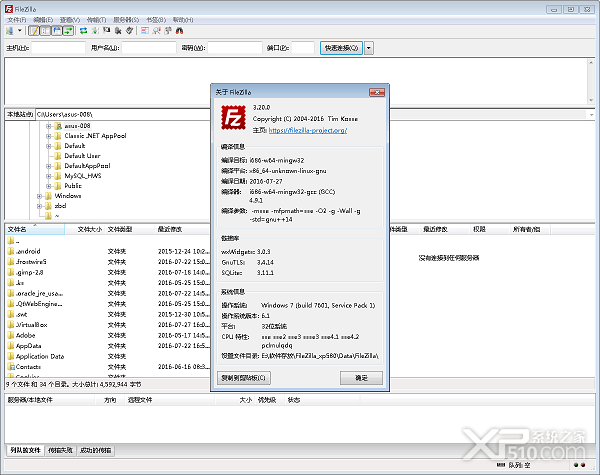Close the About FileZilla dialog with X
The width and height of the screenshot is (600, 475).
[377, 92]
